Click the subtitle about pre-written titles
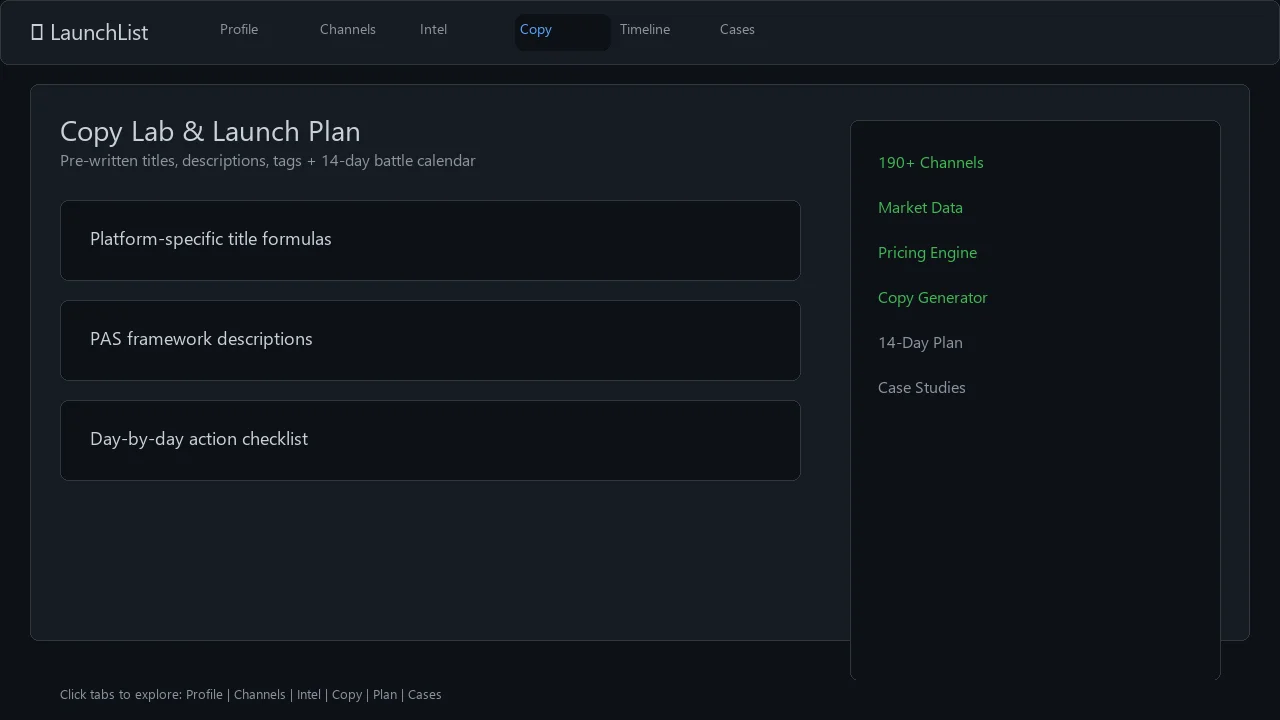1280x720 pixels. click(x=268, y=161)
